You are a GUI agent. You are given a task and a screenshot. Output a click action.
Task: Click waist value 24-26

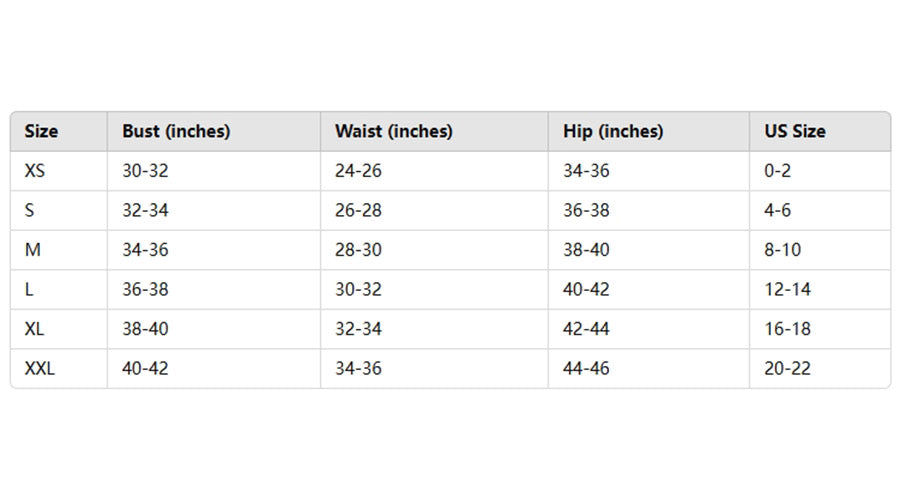point(358,171)
